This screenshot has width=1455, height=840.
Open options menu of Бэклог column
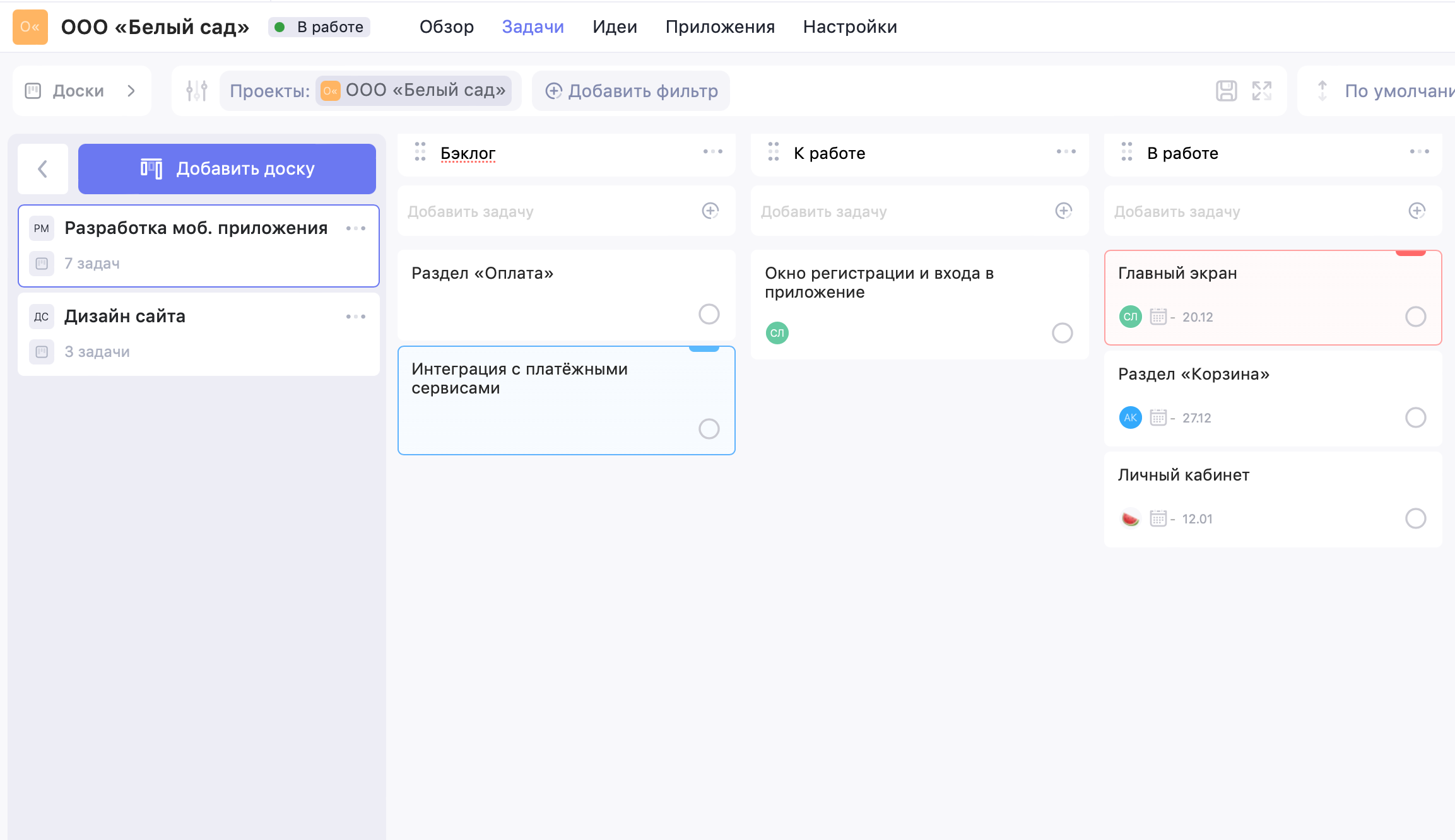713,151
